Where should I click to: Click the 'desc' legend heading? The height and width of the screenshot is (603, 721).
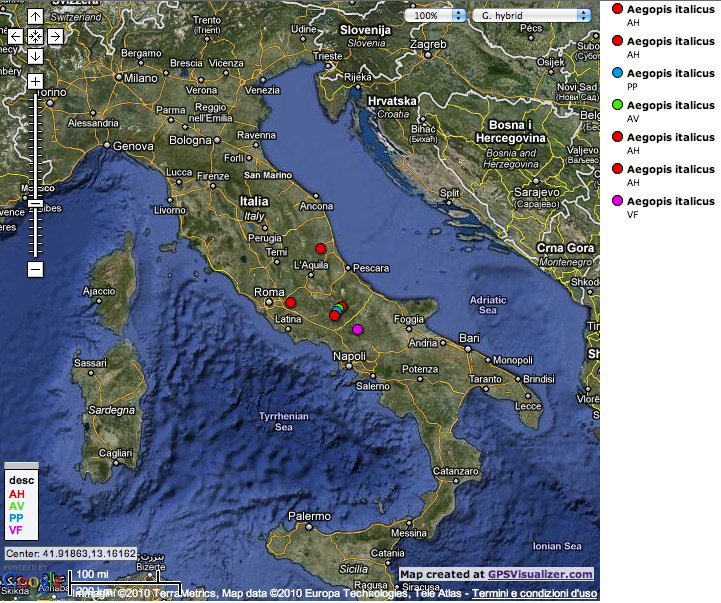pos(21,480)
